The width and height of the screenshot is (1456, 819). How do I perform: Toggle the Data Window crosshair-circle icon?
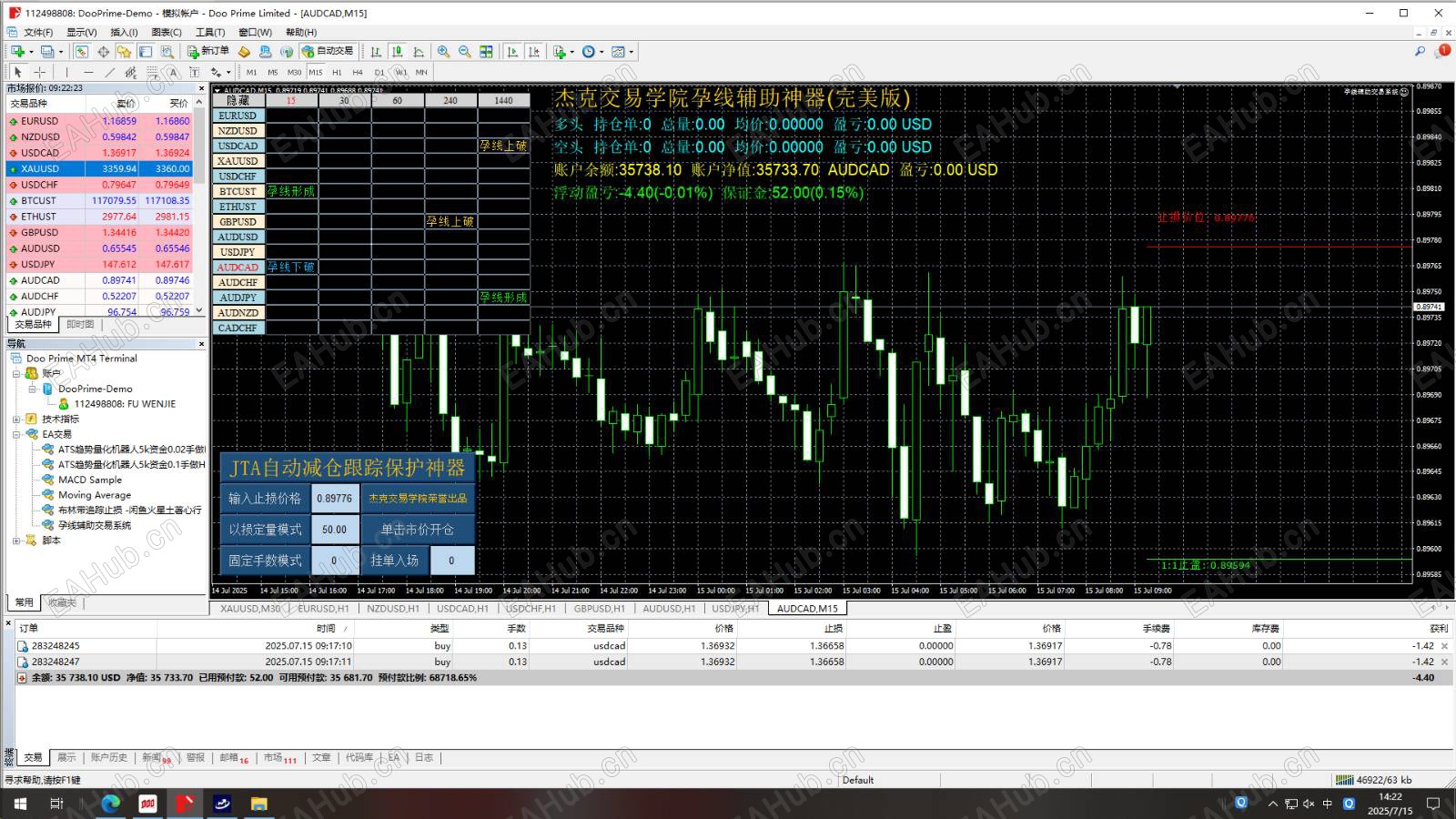pyautogui.click(x=103, y=52)
